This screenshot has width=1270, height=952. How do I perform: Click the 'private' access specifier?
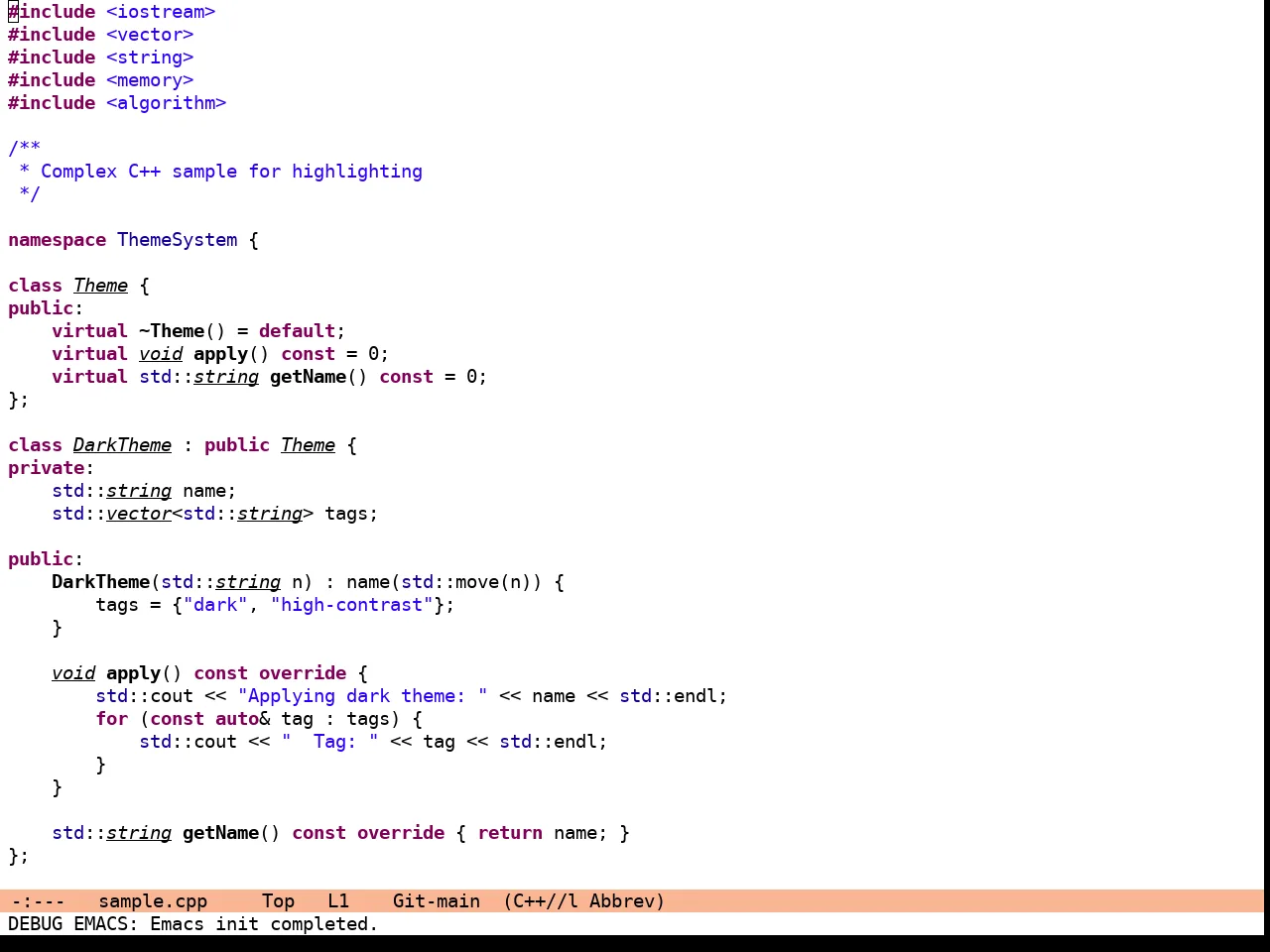[x=47, y=468]
